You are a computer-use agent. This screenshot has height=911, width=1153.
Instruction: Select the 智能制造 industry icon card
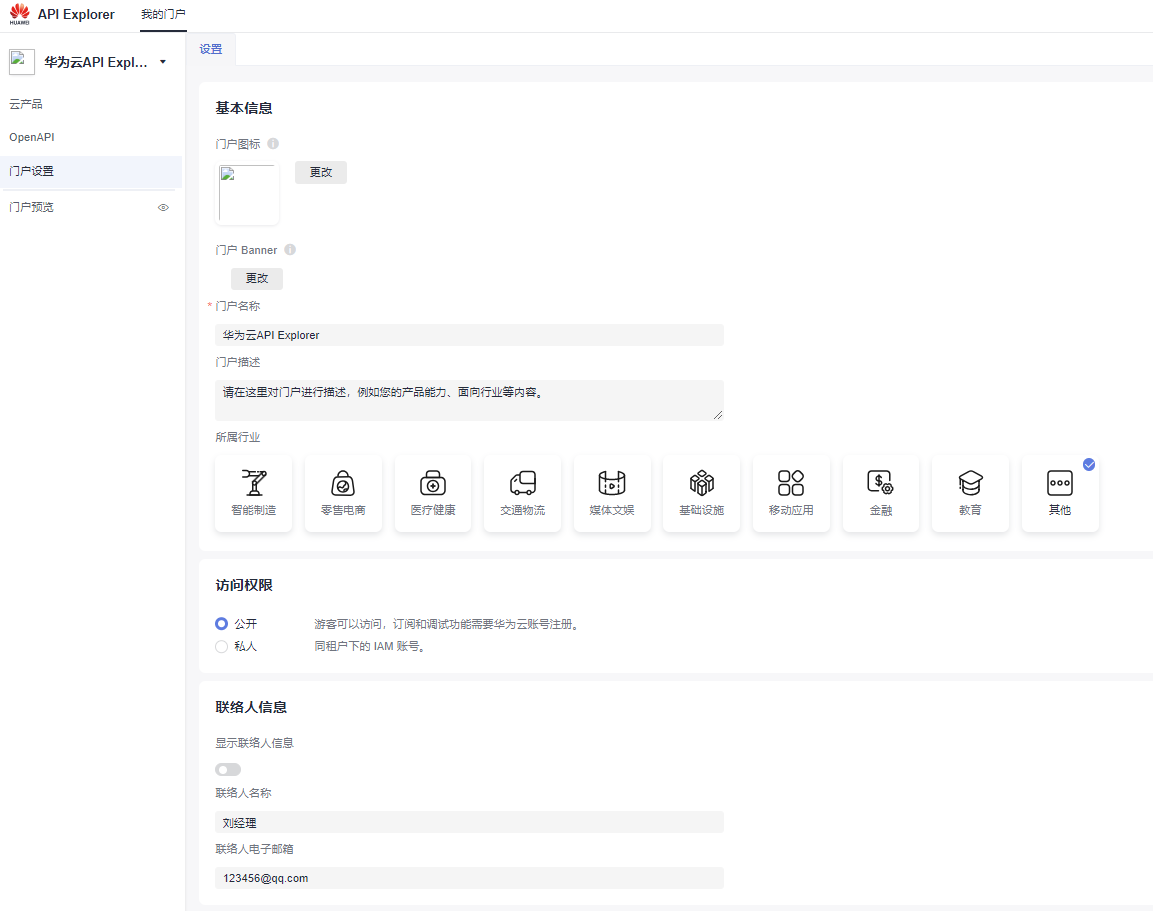pyautogui.click(x=254, y=493)
